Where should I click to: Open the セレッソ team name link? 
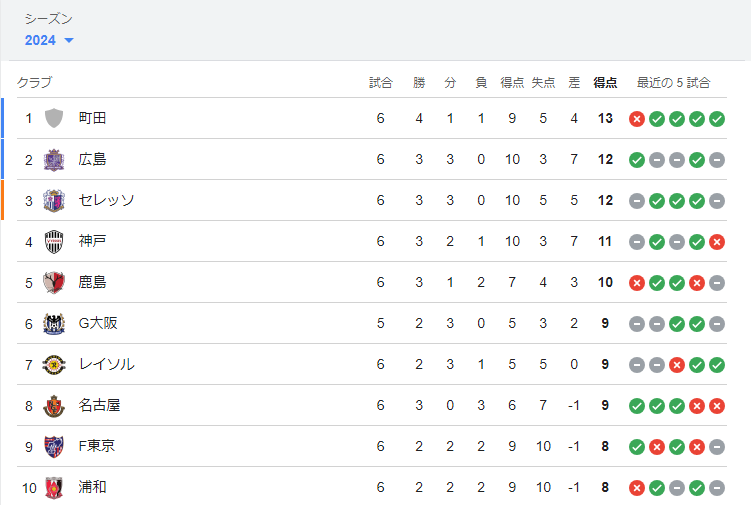[106, 200]
